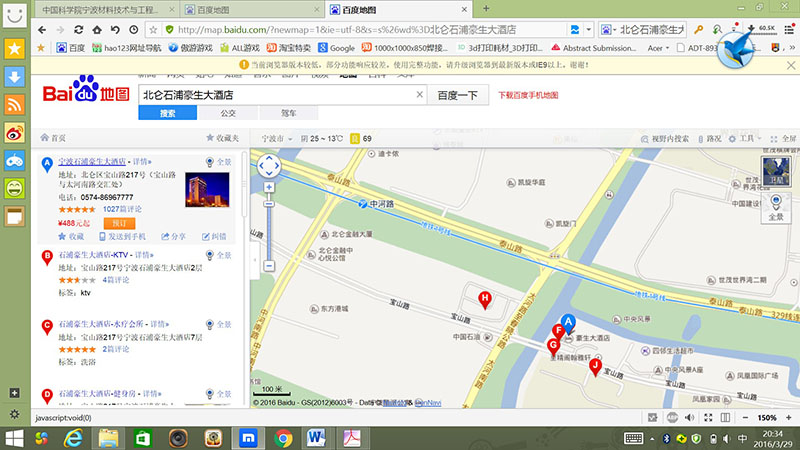Viewport: 800px width, 450px height.
Task: Open the 宁波市 city dropdown
Action: click(274, 138)
